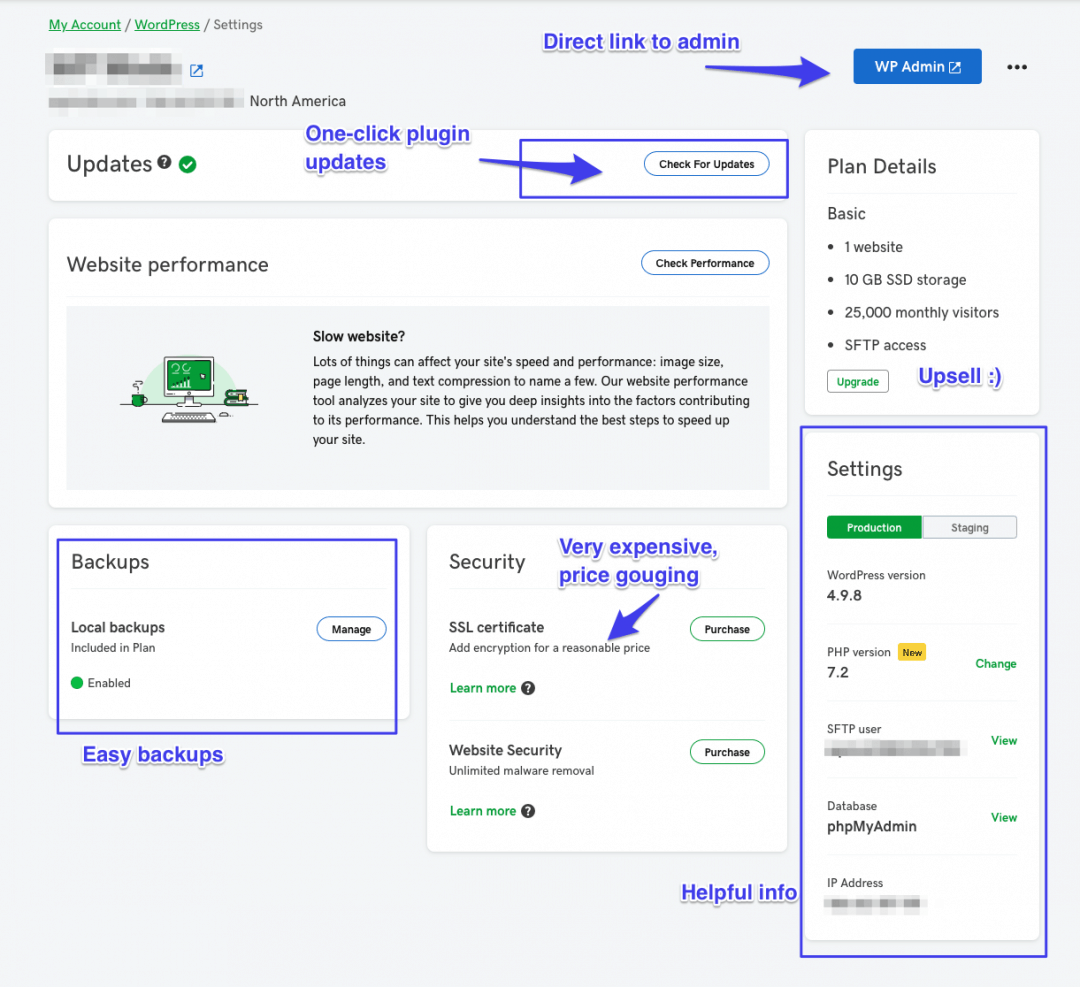Change the PHP version

click(x=996, y=663)
